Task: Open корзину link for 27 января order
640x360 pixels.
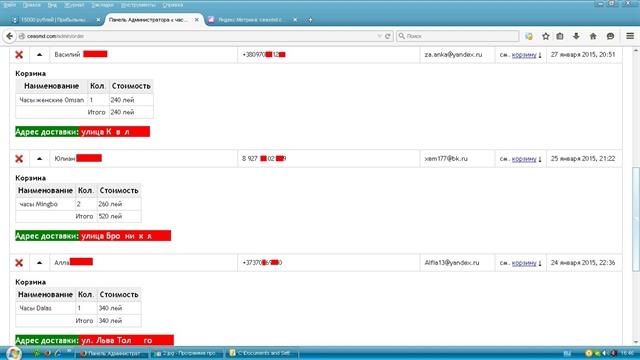Action: (524, 55)
